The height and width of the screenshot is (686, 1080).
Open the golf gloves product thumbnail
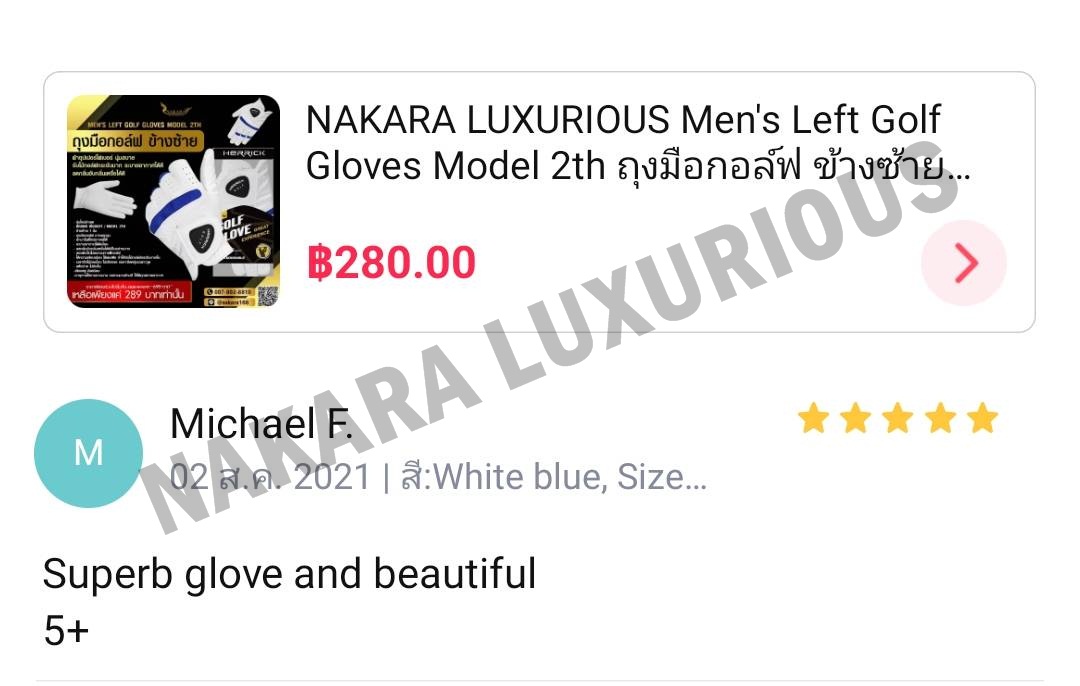(174, 201)
